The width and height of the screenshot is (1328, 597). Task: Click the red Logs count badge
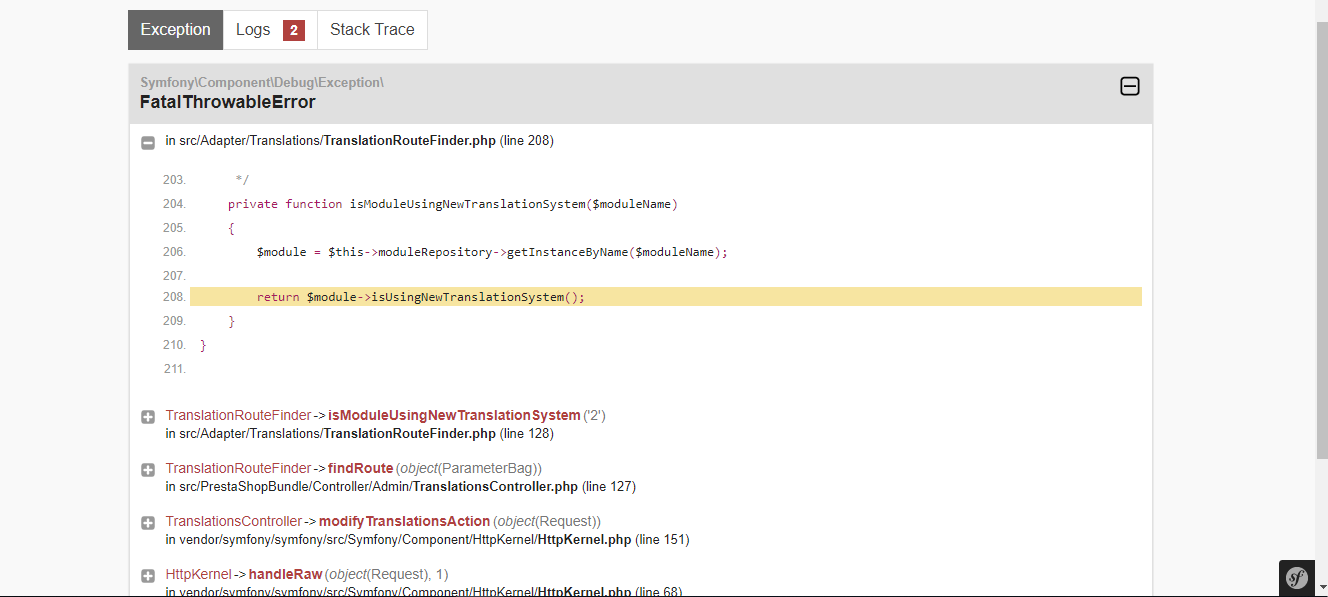[294, 30]
